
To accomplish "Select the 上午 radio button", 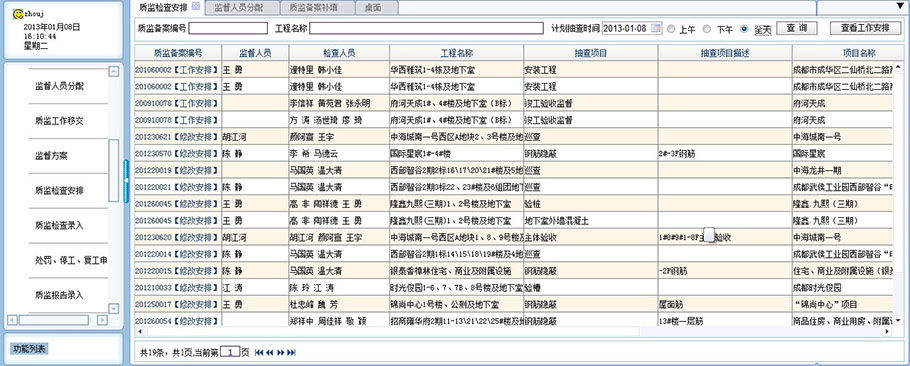I will pos(671,28).
